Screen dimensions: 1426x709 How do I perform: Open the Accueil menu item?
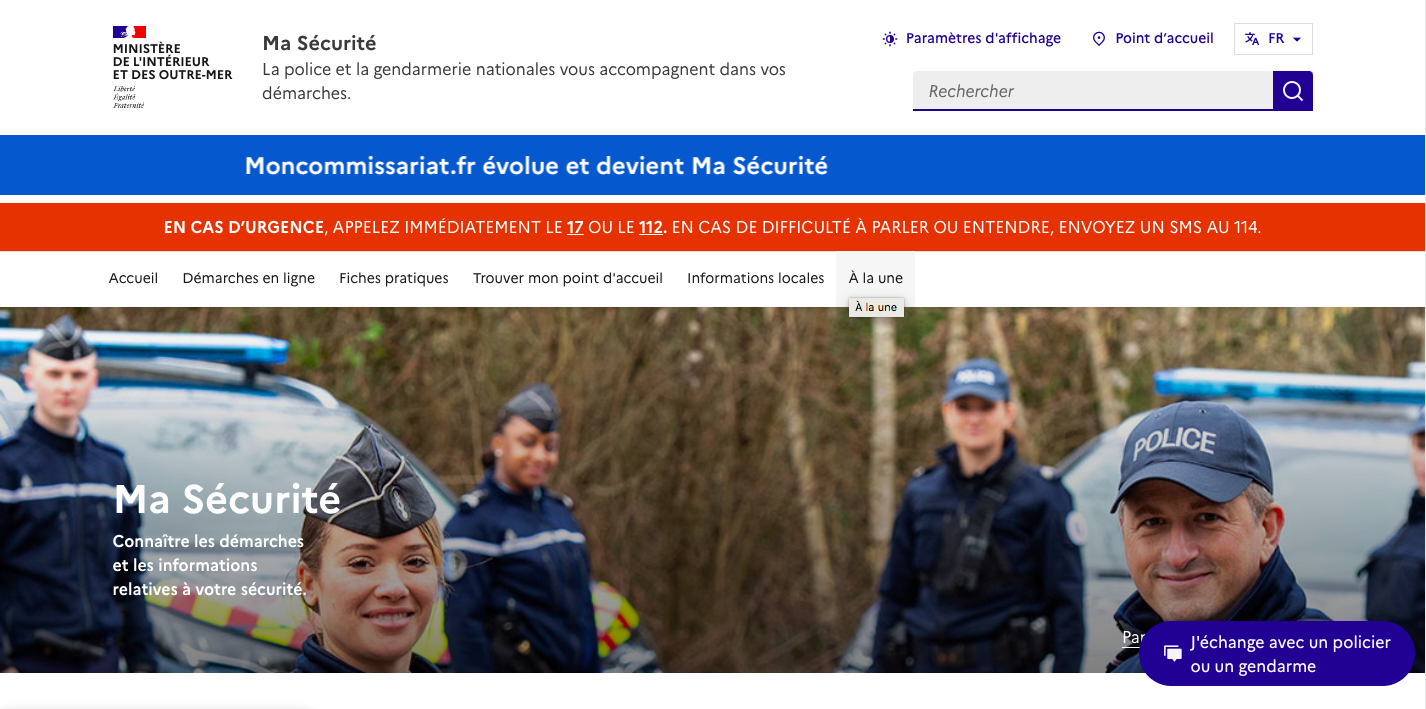point(133,278)
